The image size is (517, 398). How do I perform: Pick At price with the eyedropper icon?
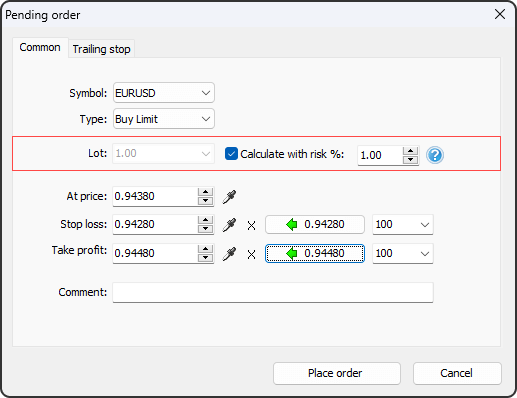pyautogui.click(x=229, y=197)
